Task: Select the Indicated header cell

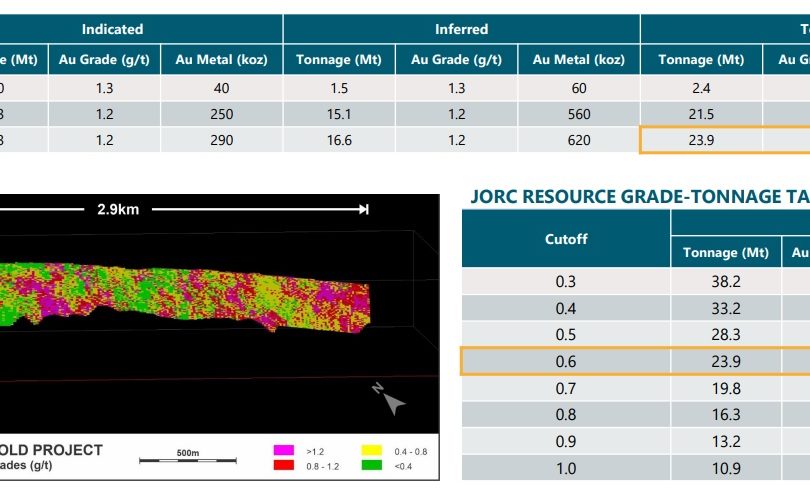Action: click(112, 29)
